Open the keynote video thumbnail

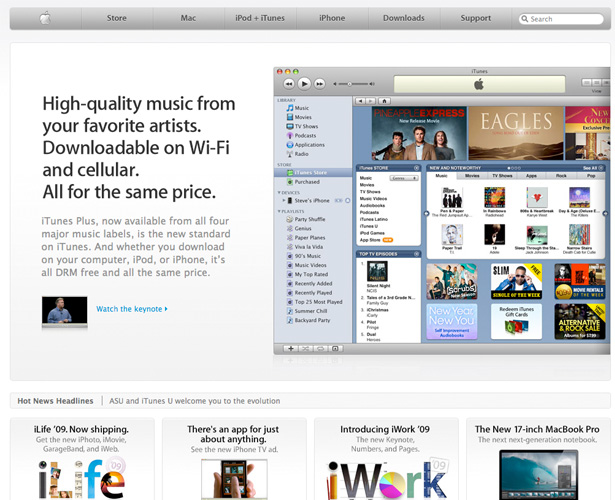pyautogui.click(x=64, y=311)
